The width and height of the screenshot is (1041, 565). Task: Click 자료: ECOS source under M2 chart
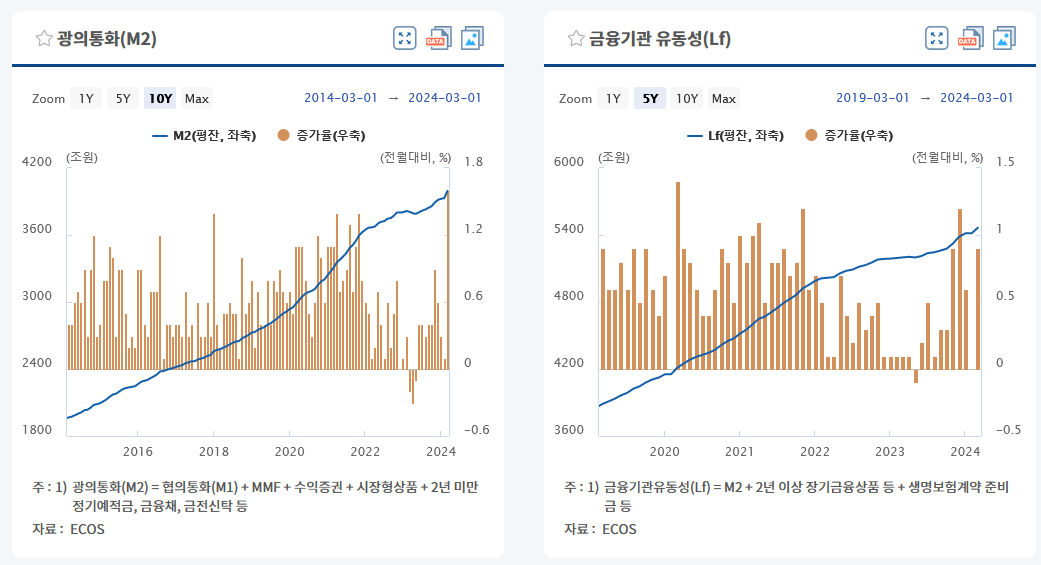tap(68, 529)
